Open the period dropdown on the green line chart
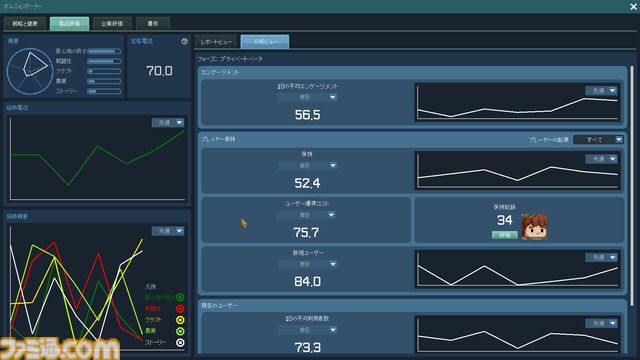The image size is (640, 360). 168,122
